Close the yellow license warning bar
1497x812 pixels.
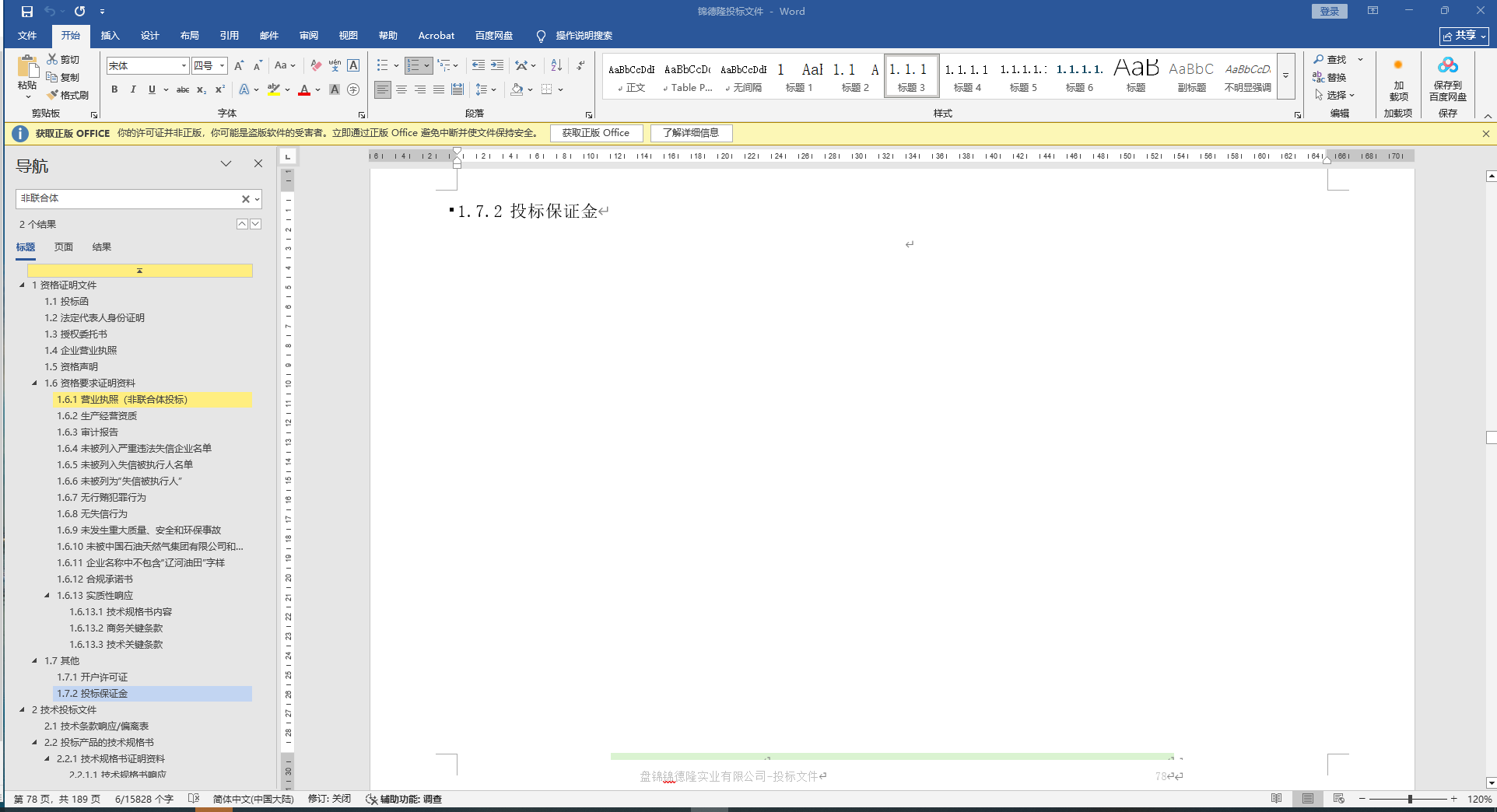click(1486, 134)
